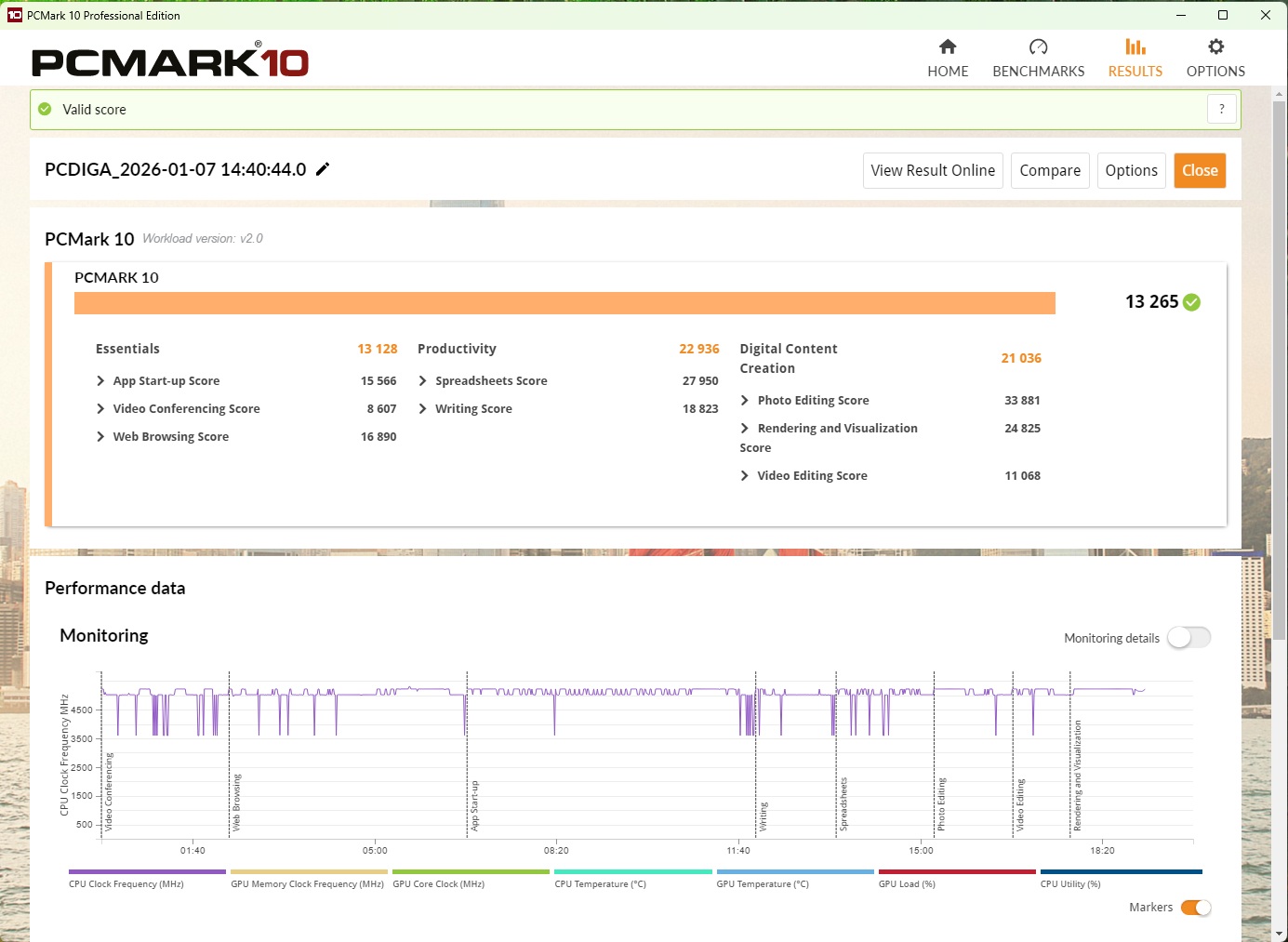Screen dimensions: 1288x942
Task: Enable the Monitoring details toggle
Action: pyautogui.click(x=1188, y=638)
